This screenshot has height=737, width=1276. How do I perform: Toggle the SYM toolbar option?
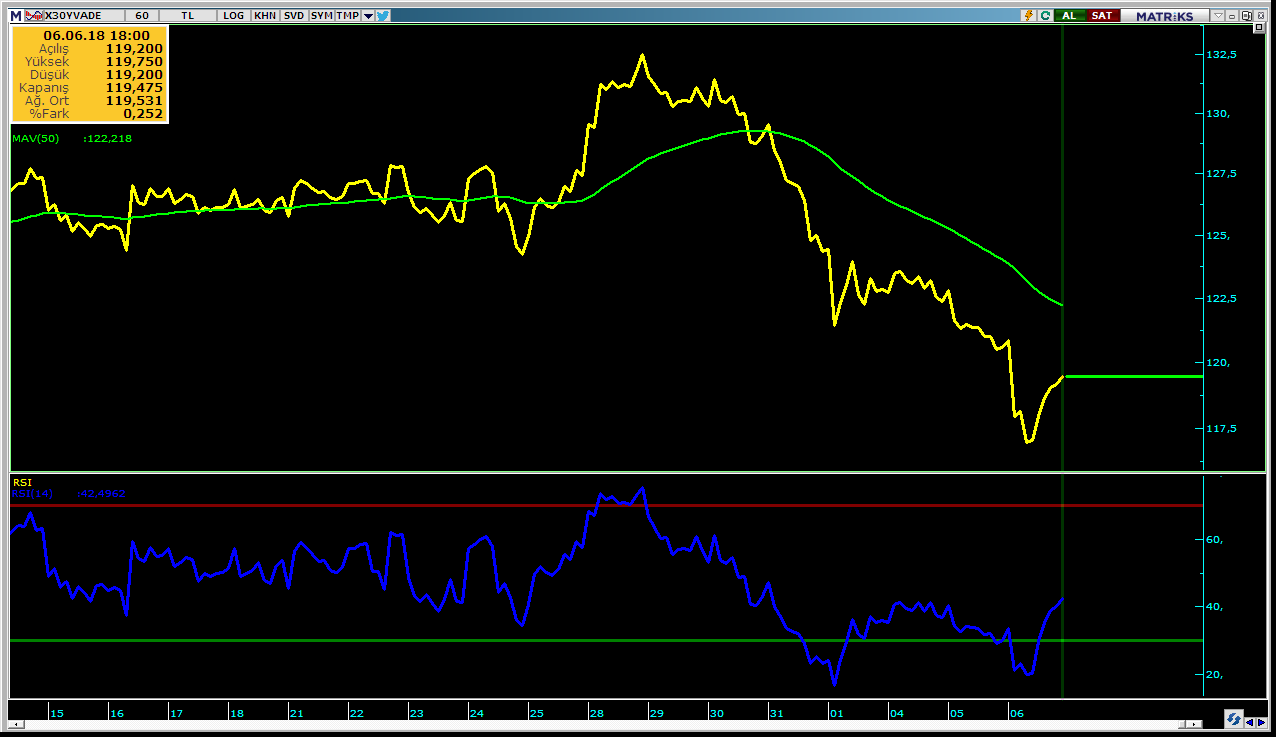pos(321,15)
